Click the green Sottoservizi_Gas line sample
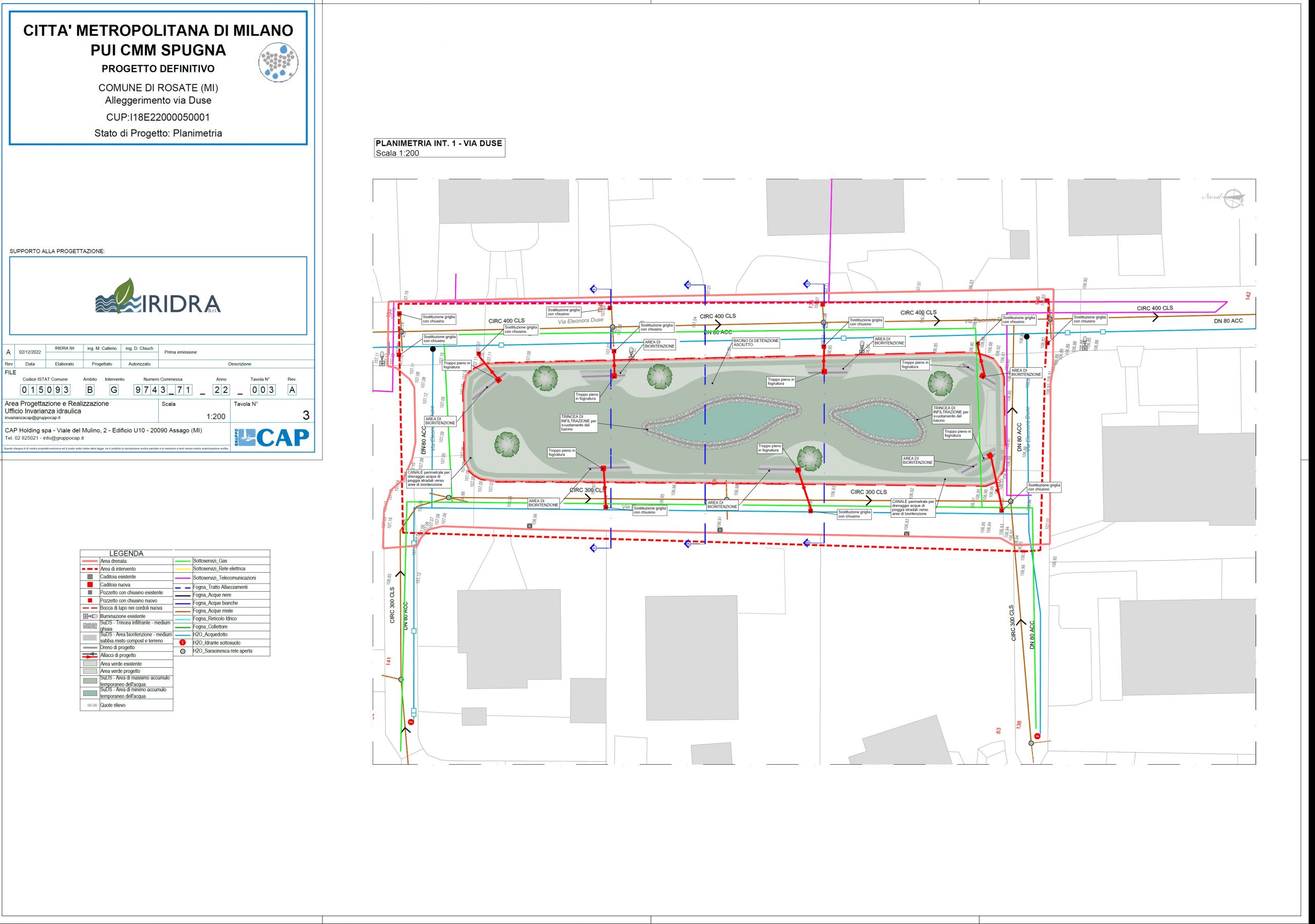The height and width of the screenshot is (924, 1315). point(183,561)
